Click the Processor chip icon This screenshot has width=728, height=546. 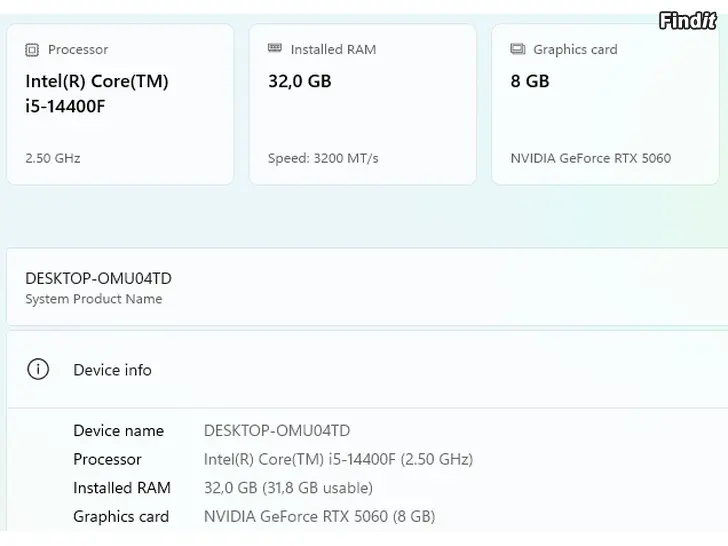tap(32, 50)
